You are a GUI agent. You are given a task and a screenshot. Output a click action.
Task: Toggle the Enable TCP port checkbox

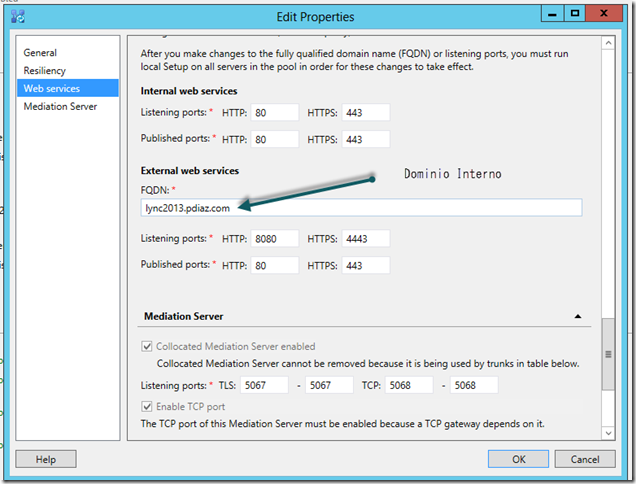[x=148, y=407]
